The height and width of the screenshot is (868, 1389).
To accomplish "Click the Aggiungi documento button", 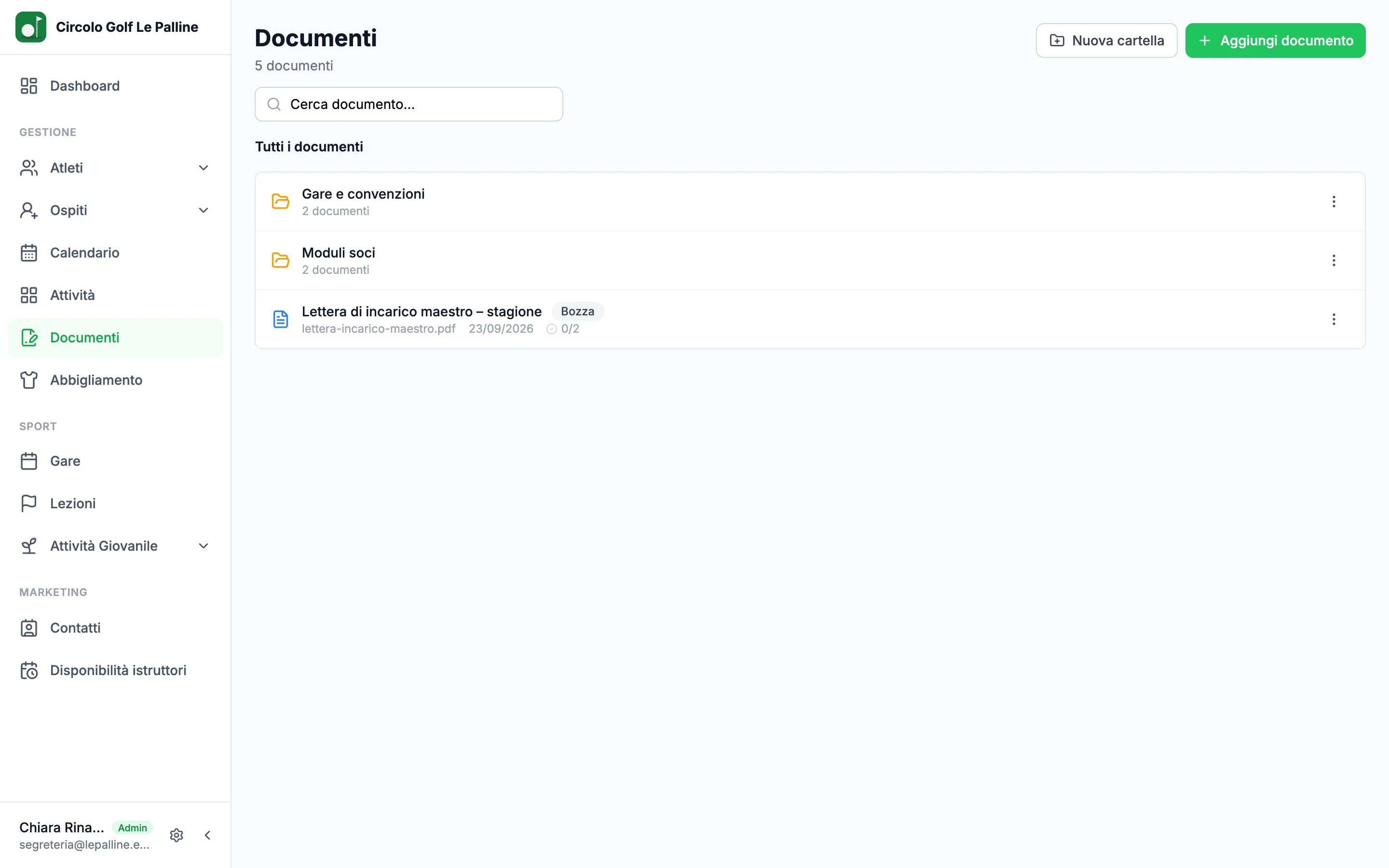I will 1275,41.
